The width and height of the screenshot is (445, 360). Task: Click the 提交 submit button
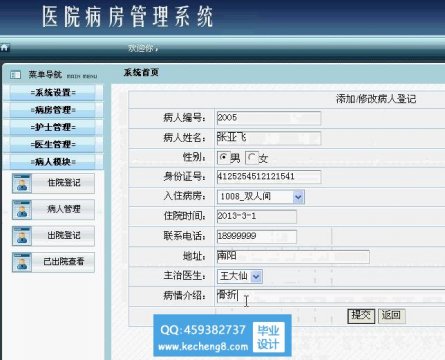point(361,315)
